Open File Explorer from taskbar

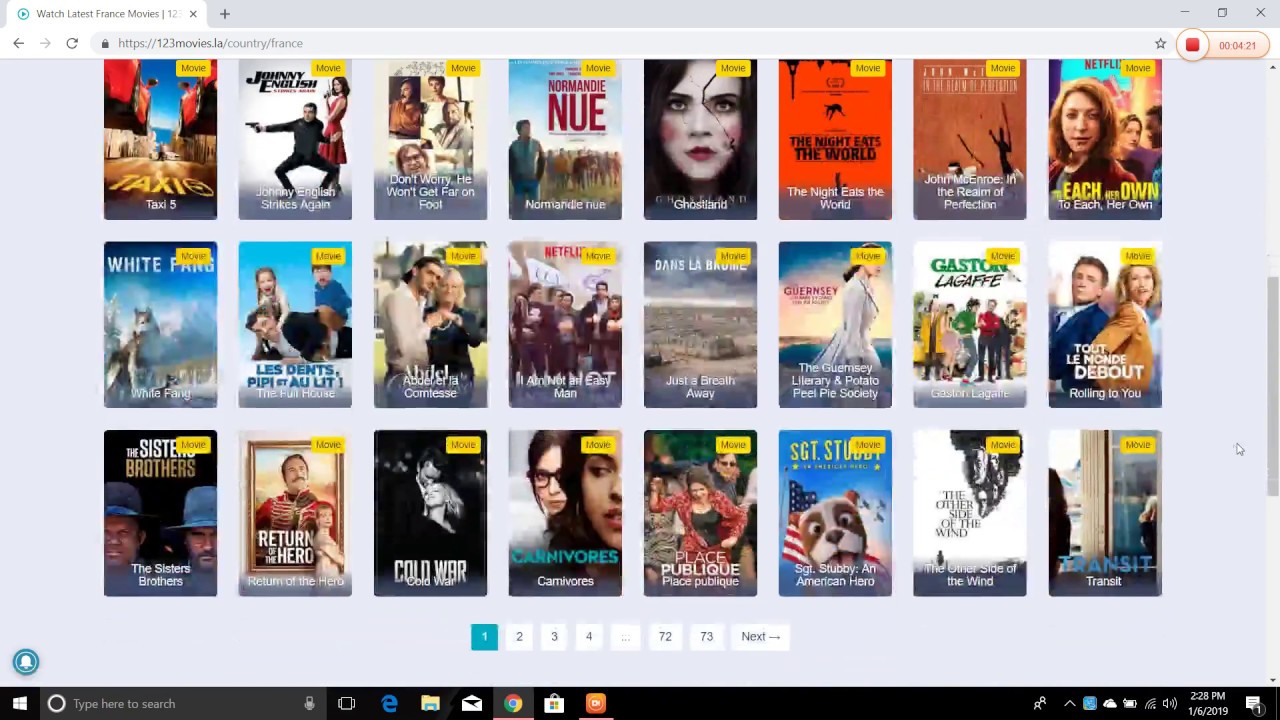[430, 704]
